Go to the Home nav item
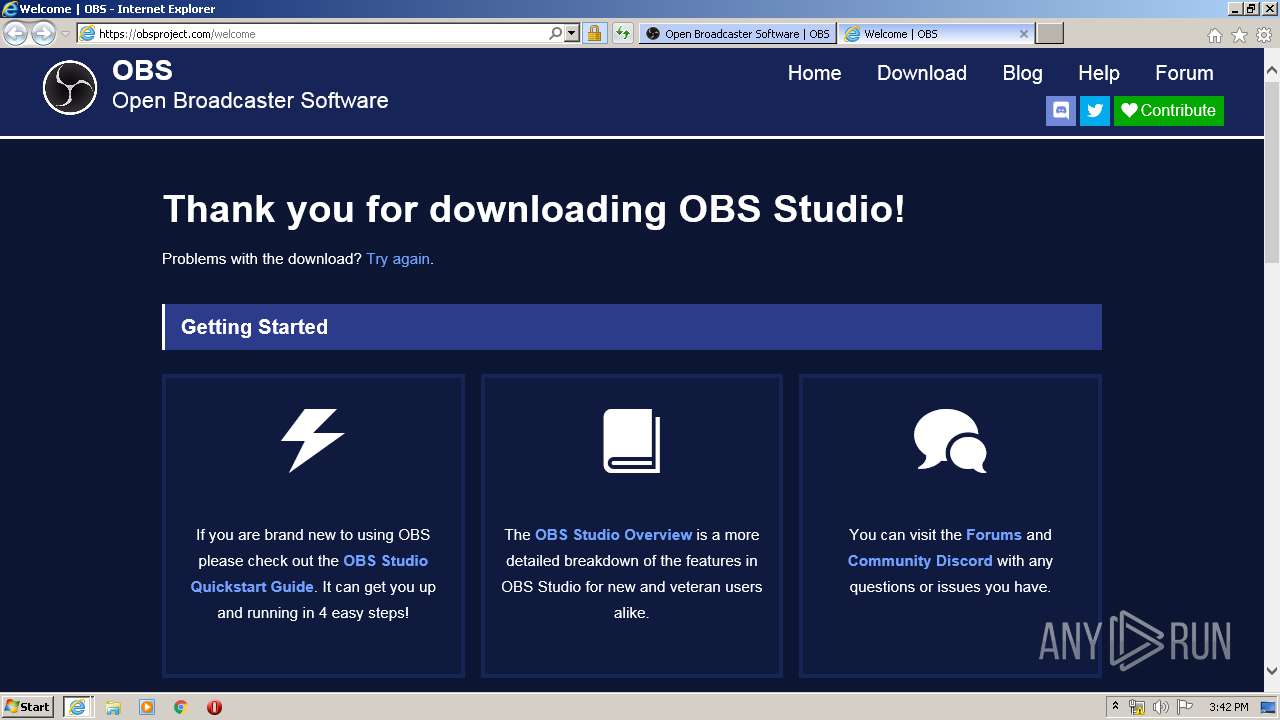Viewport: 1280px width, 720px height. coord(814,73)
